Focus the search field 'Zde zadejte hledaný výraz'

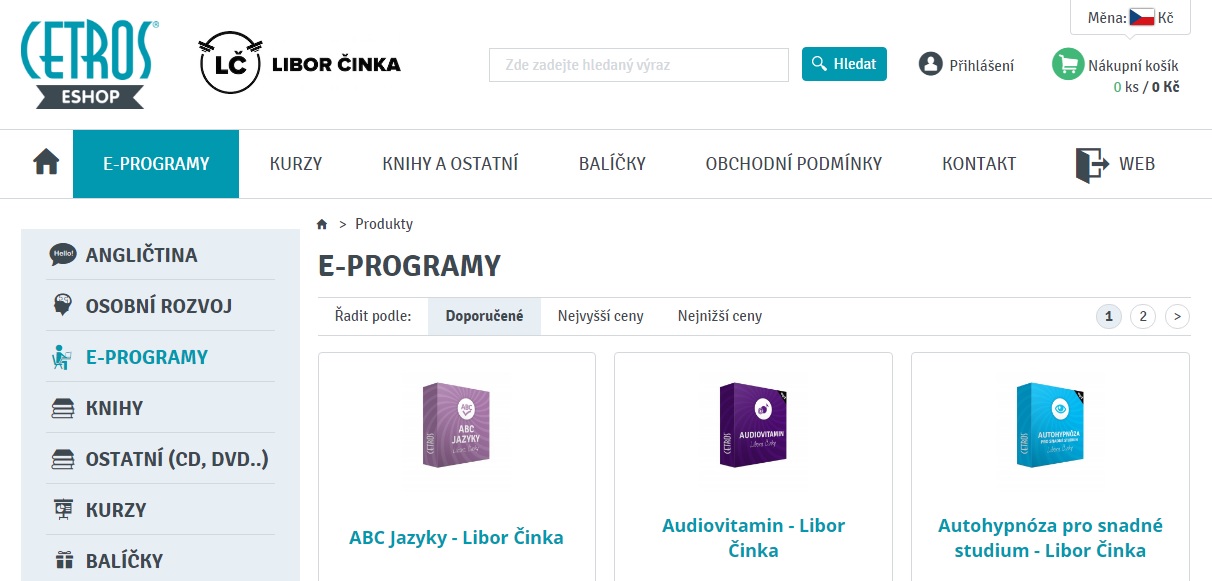pos(639,65)
